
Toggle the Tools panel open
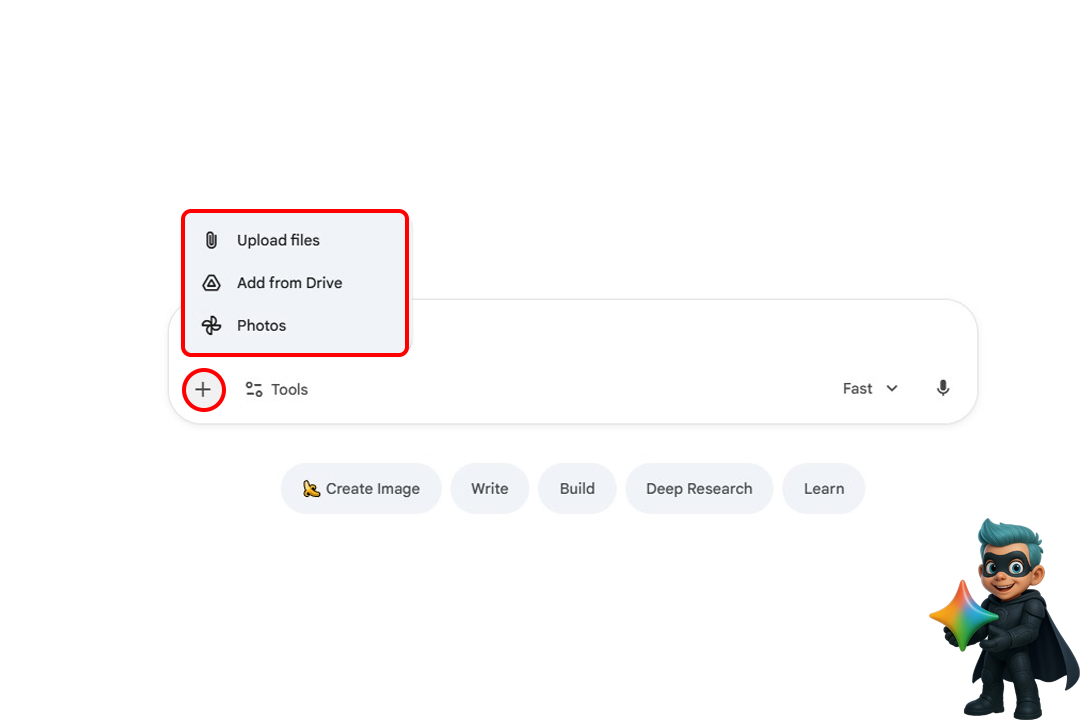pos(276,389)
